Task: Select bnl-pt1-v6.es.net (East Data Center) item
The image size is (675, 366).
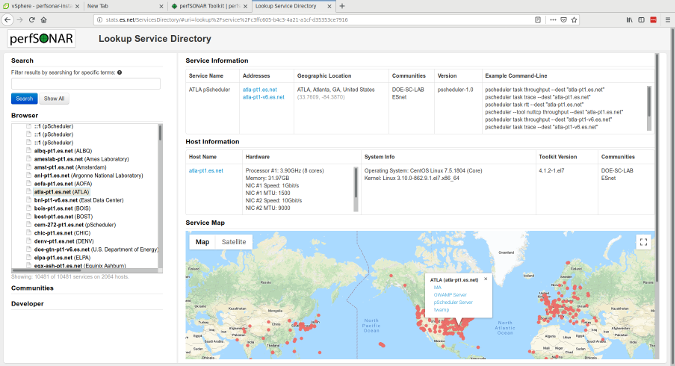Action: click(x=79, y=200)
